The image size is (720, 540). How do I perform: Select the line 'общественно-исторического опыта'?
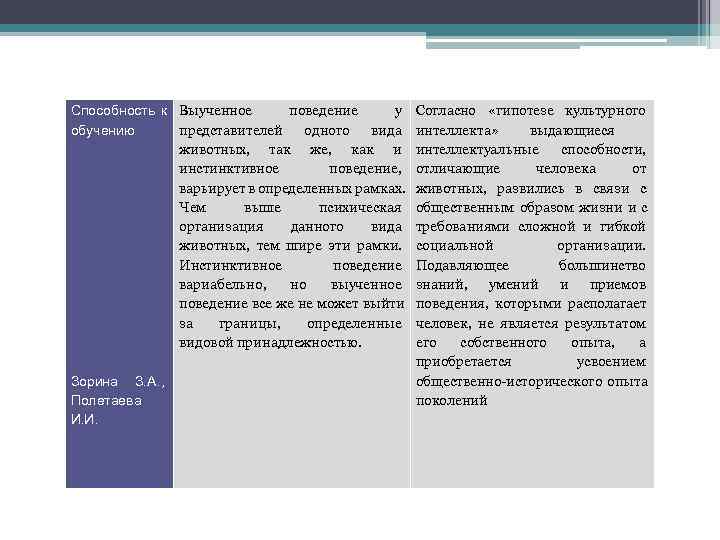pyautogui.click(x=532, y=382)
